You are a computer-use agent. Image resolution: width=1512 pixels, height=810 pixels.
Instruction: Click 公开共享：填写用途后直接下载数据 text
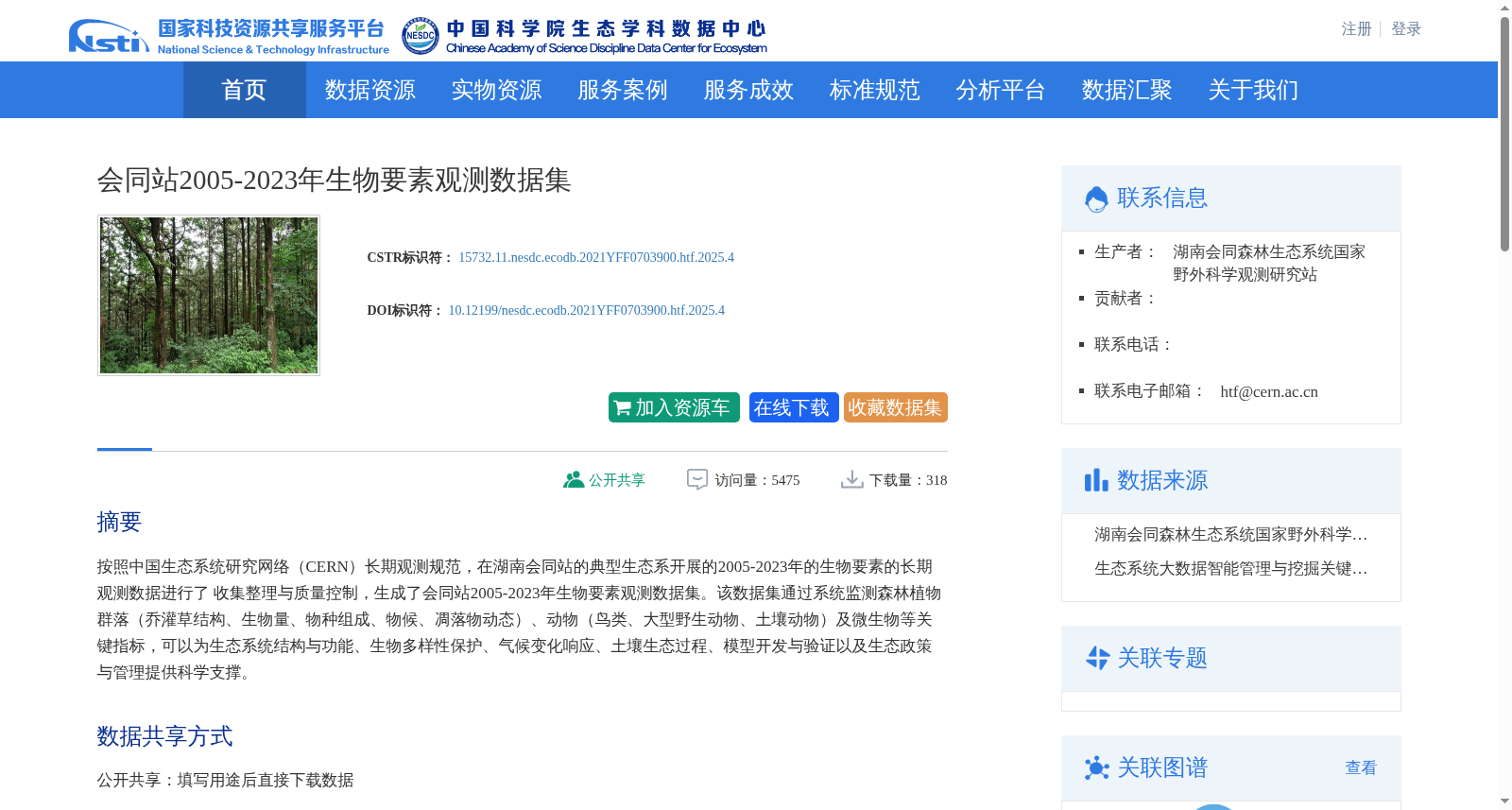pos(225,780)
